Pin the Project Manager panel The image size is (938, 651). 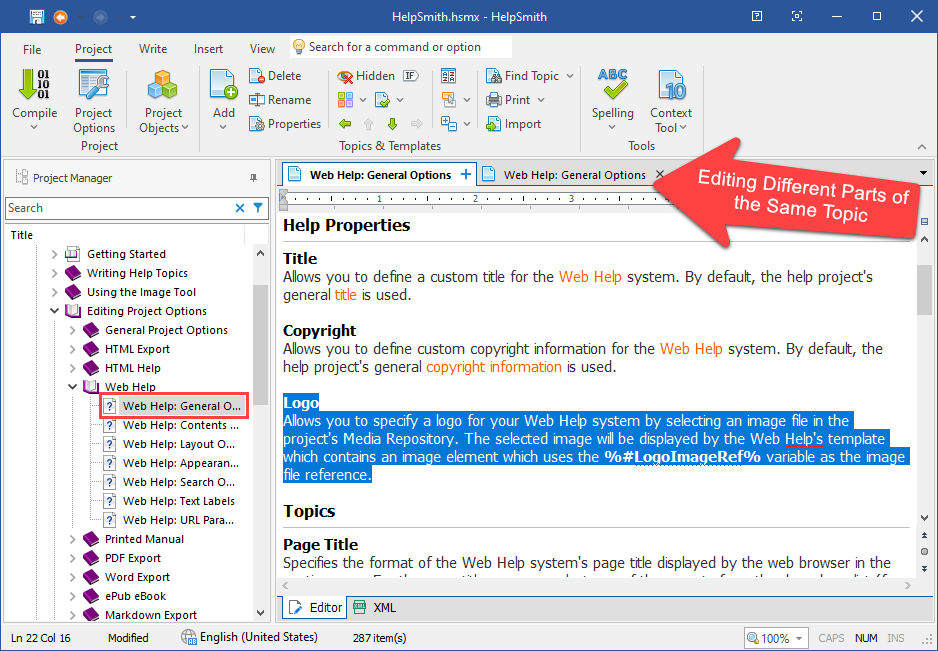[x=254, y=178]
